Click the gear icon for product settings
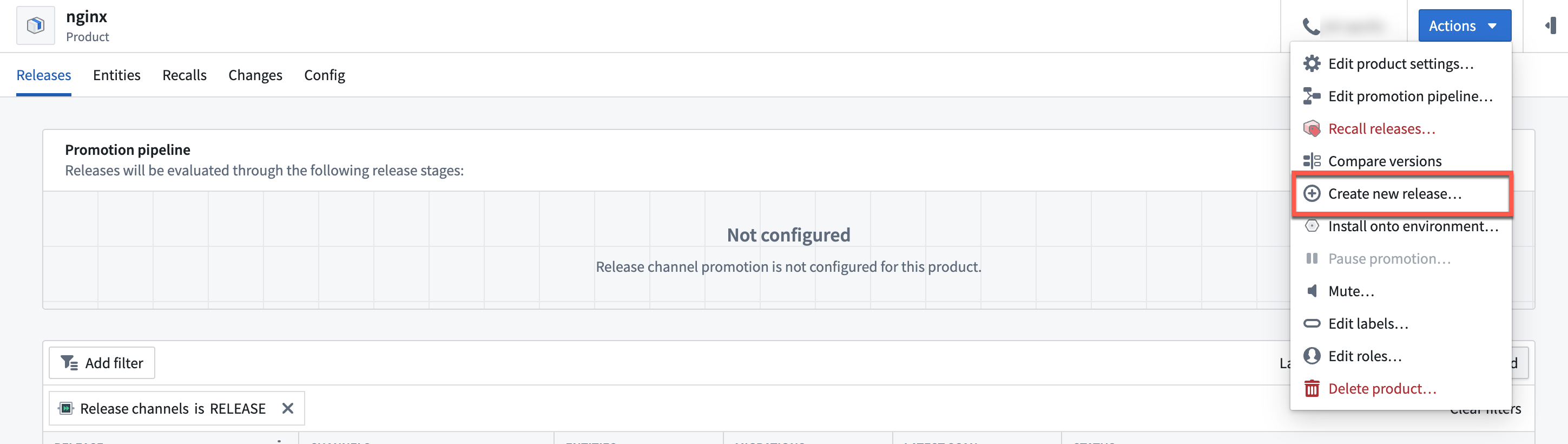 (x=1312, y=64)
